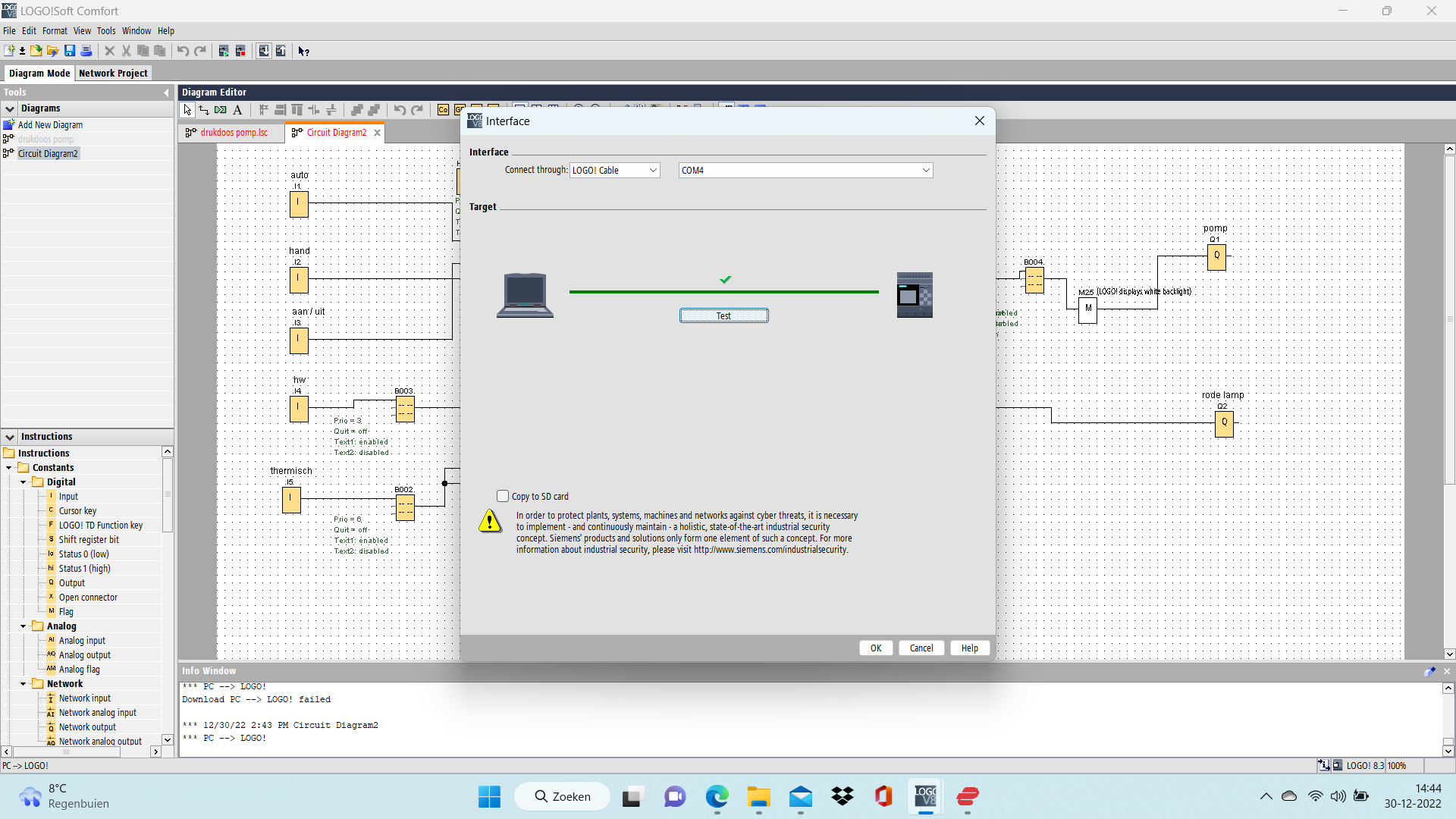
Task: Open the Connect through dropdown
Action: tap(653, 171)
